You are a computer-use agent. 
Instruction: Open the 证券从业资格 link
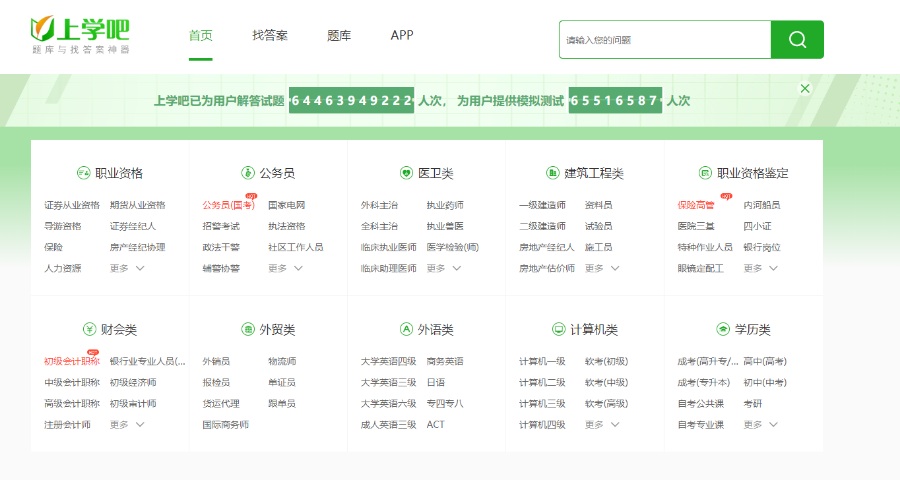pos(72,205)
